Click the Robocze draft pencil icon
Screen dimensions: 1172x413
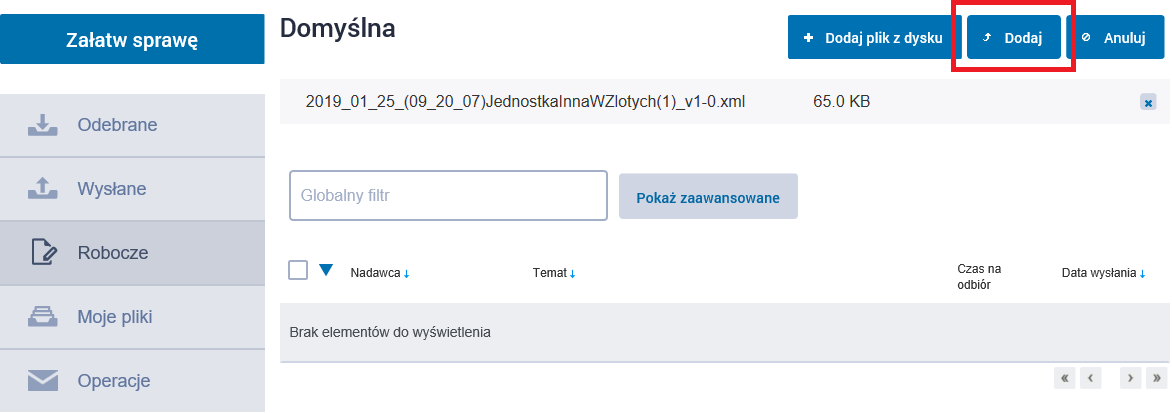(41, 253)
